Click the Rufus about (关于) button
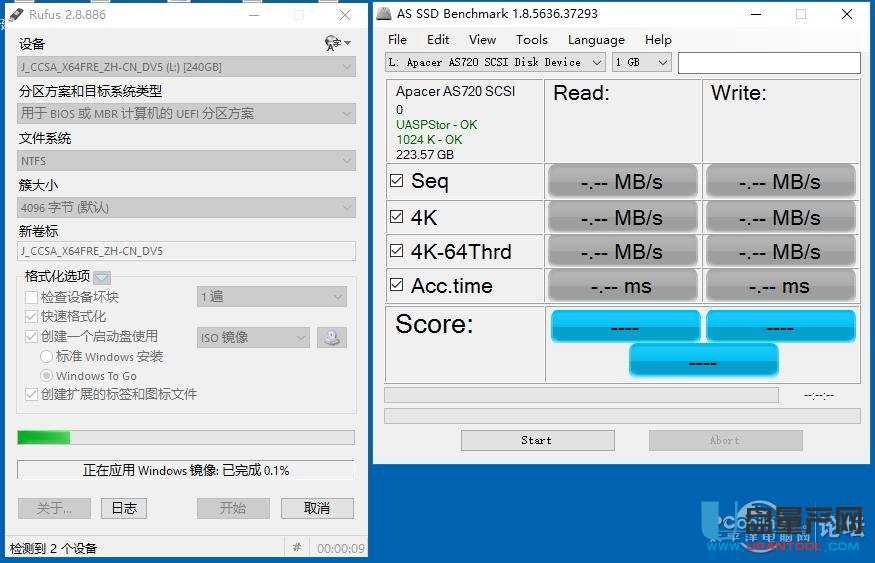875x563 pixels. [x=54, y=508]
